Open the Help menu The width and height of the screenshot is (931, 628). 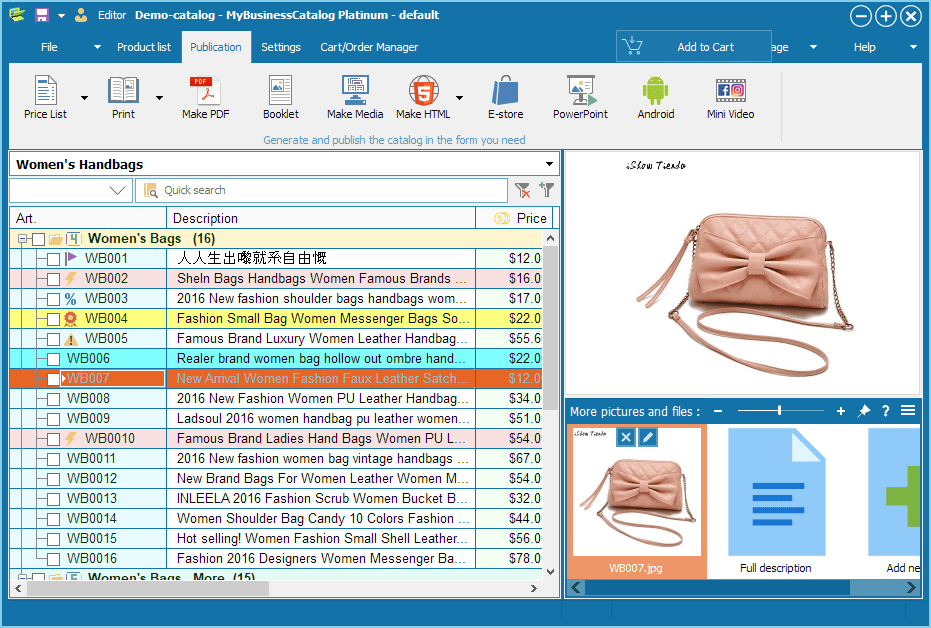[864, 47]
